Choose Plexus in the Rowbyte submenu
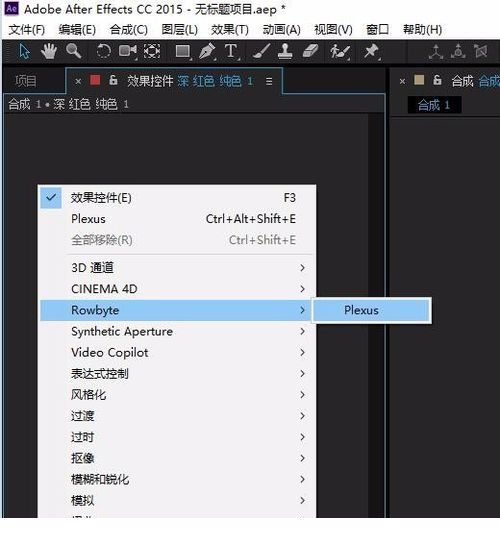The image size is (500, 538). coord(372,310)
